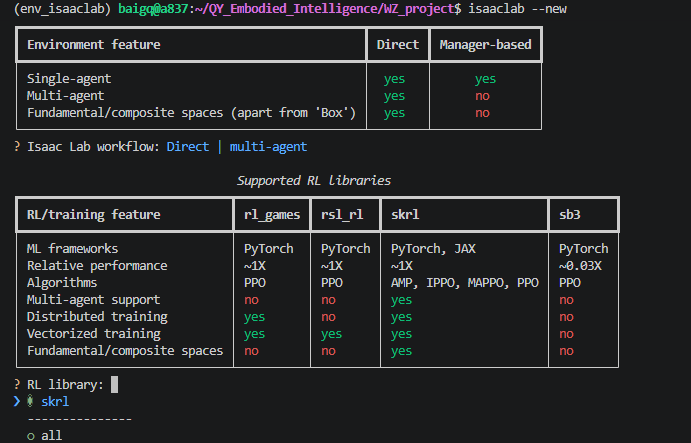Click the RL library input cursor block
The image size is (691, 443).
click(x=114, y=384)
